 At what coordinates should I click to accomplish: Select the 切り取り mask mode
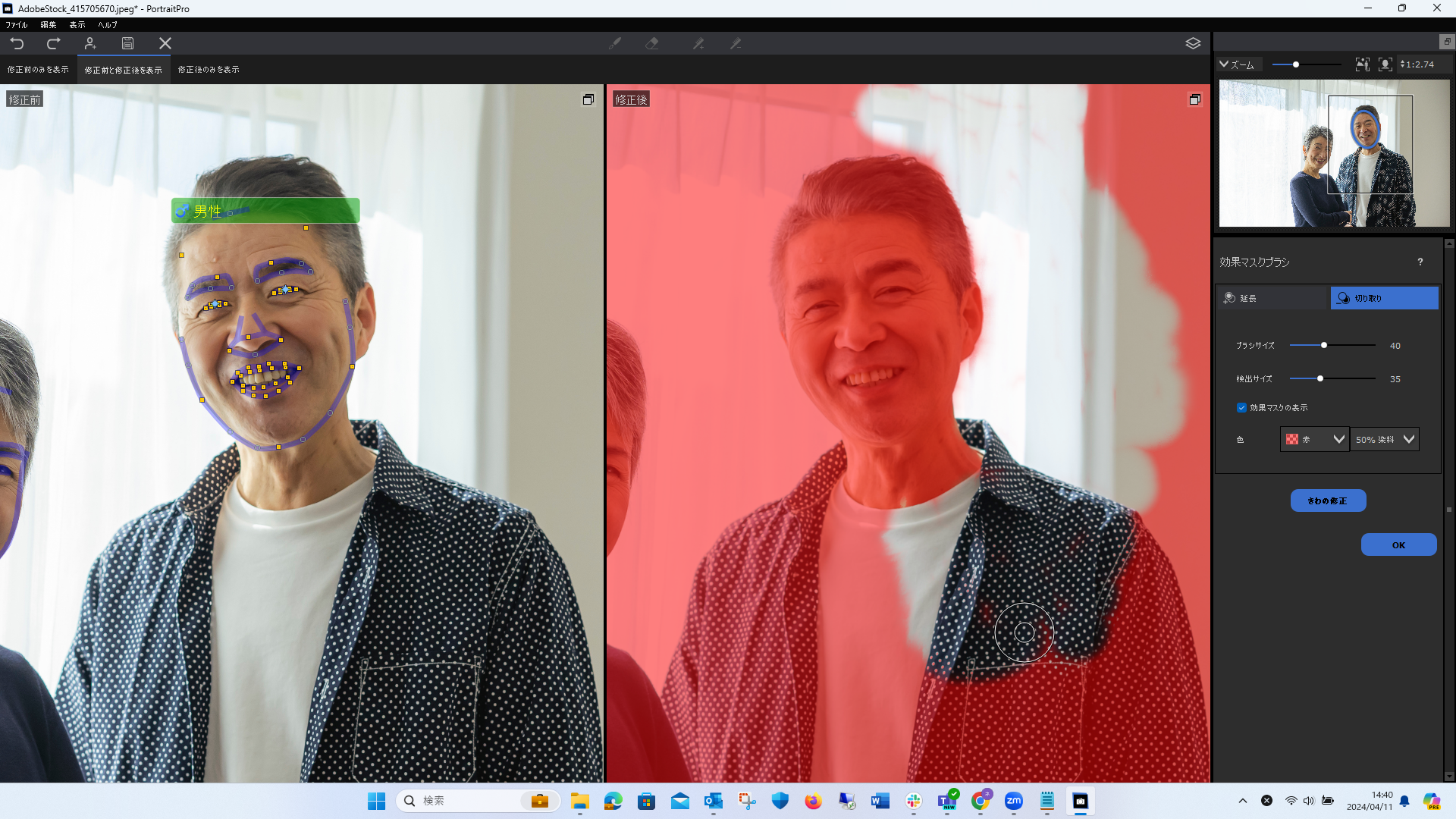1384,298
